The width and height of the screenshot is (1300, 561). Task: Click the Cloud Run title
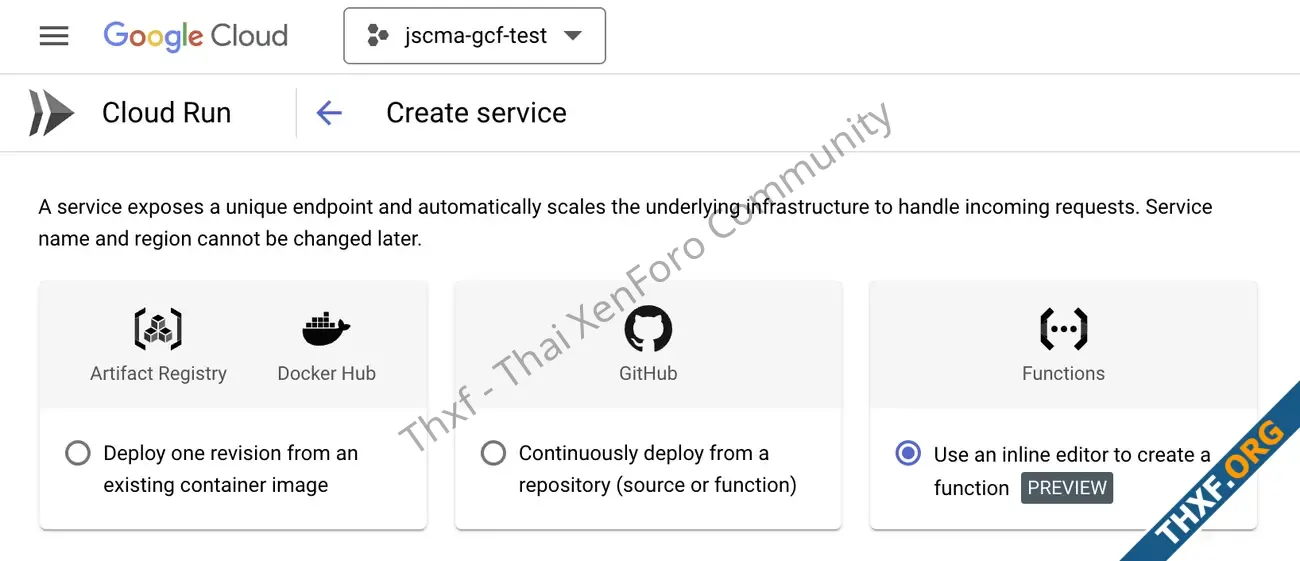166,113
